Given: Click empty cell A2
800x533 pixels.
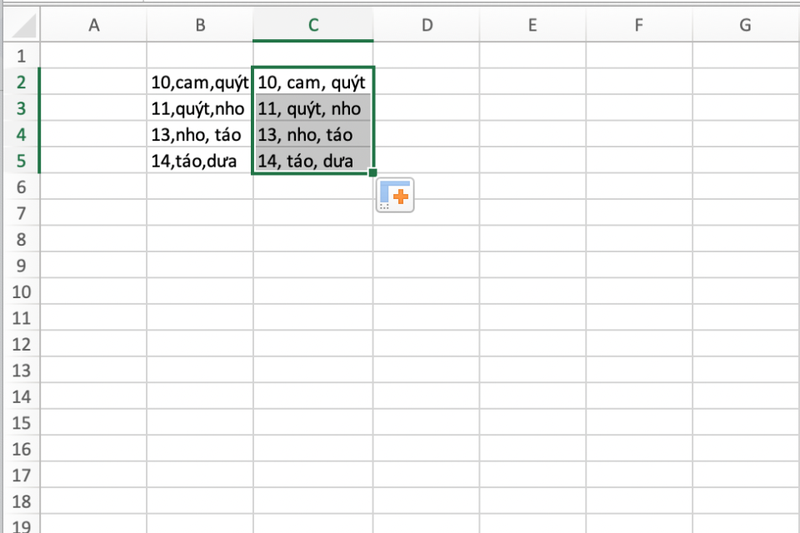Looking at the screenshot, I should pos(93,82).
